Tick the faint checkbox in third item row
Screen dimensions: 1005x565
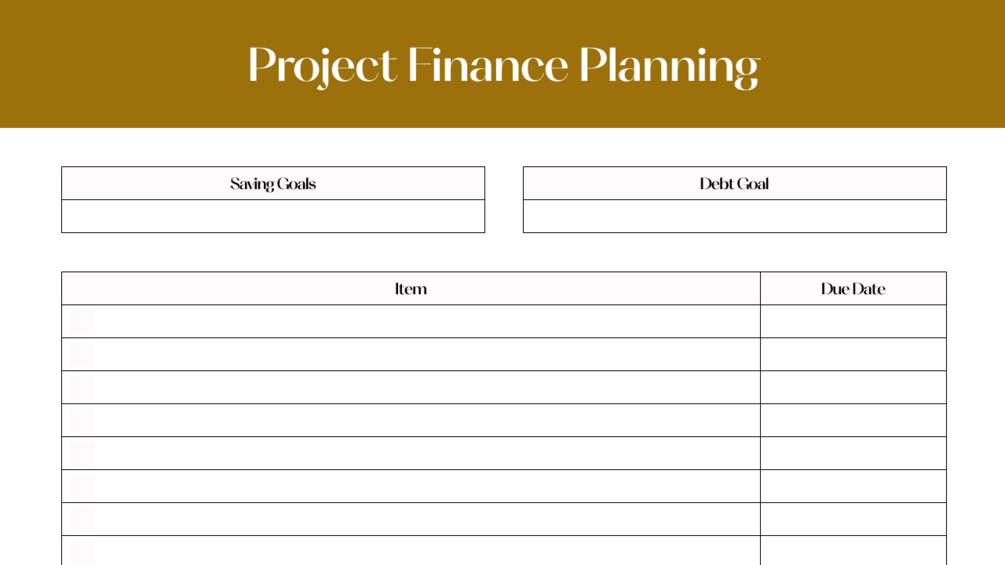[x=82, y=388]
